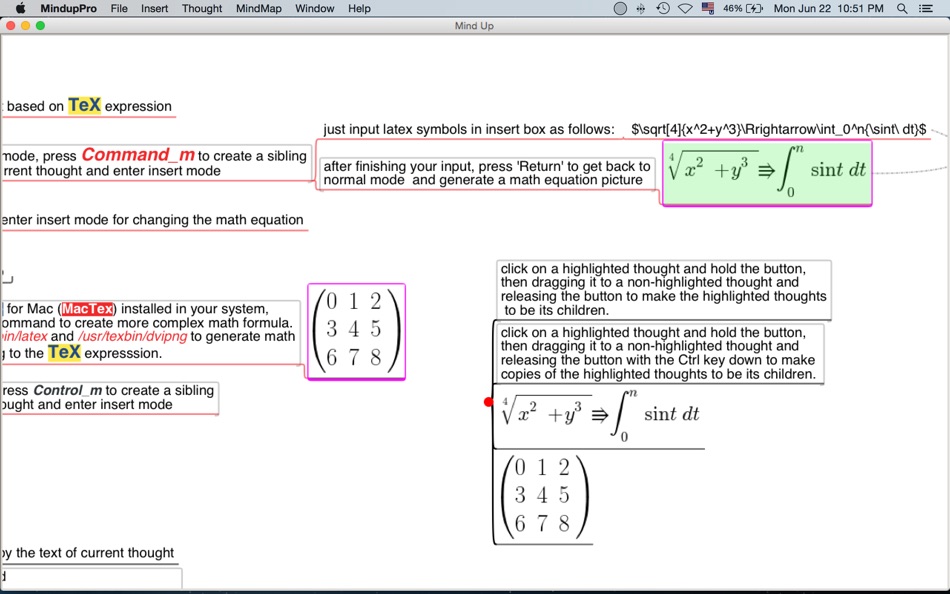
Task: Open the File menu
Action: click(119, 8)
